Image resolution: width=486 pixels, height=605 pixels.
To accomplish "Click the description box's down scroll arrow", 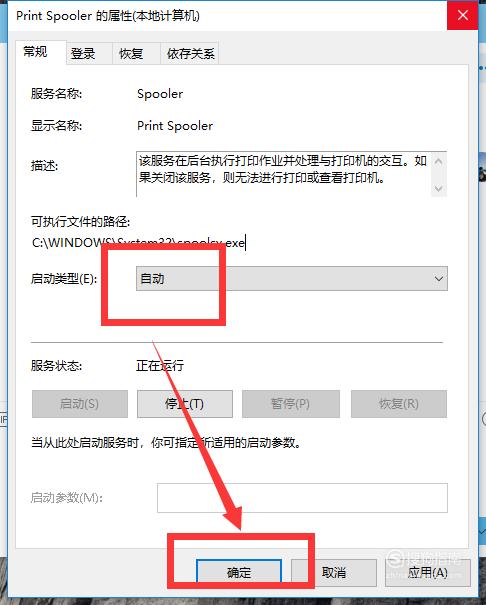I will click(x=438, y=188).
